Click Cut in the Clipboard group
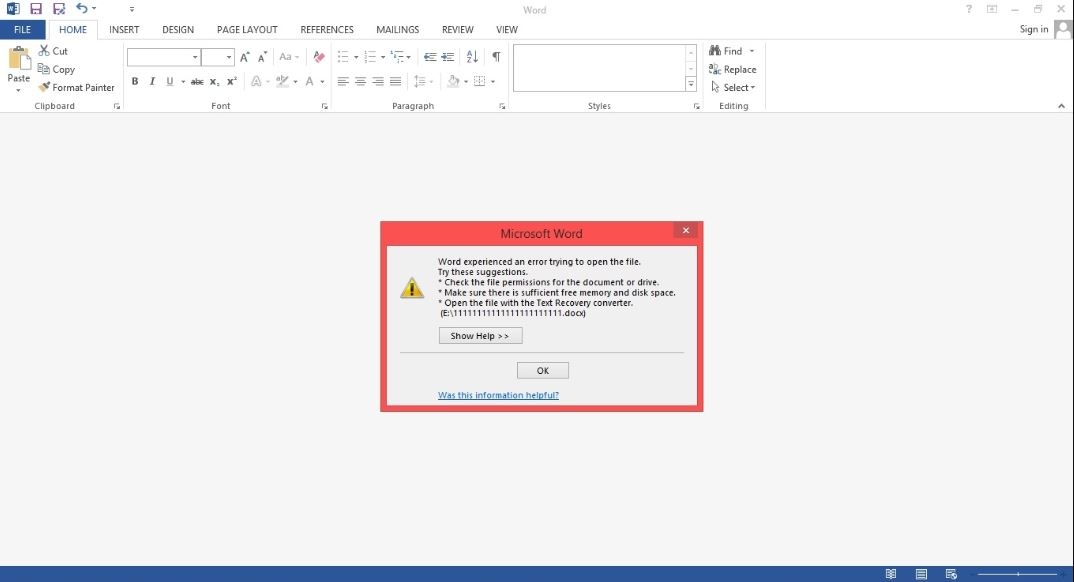The height and width of the screenshot is (582, 1074). [x=53, y=51]
